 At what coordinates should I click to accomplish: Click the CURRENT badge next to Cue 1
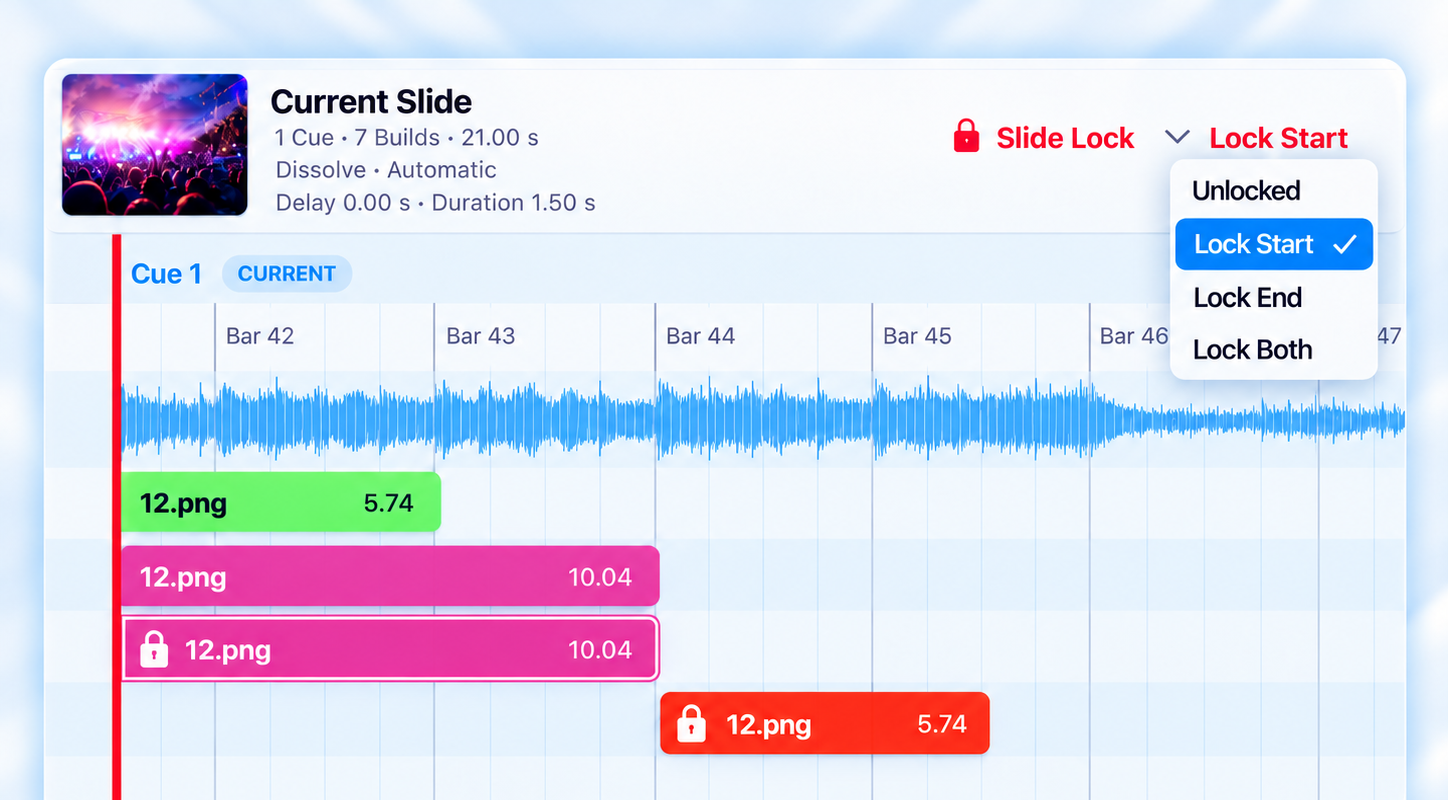[287, 274]
